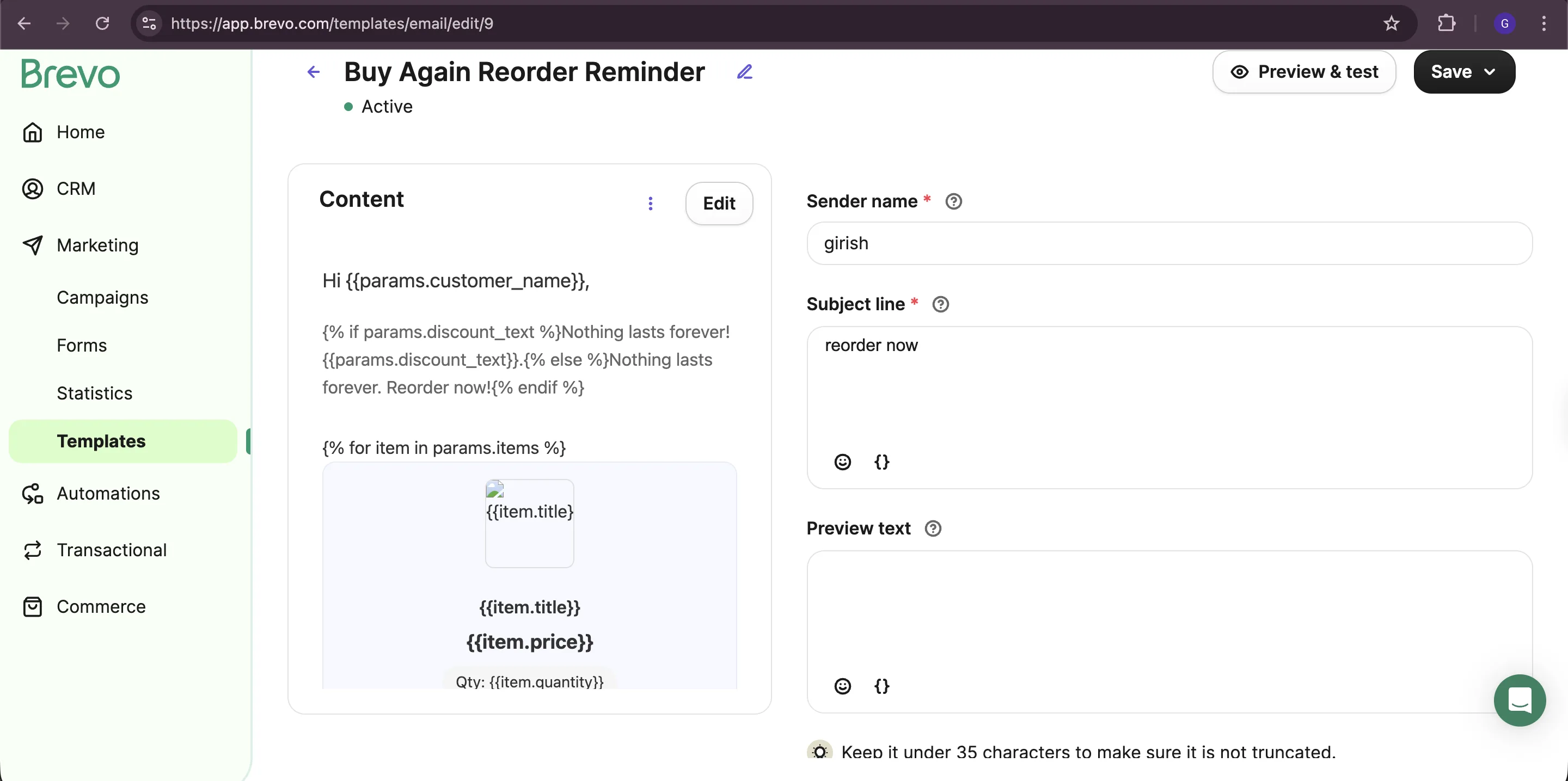Click the 'Active' status label
This screenshot has width=1568, height=781.
click(x=387, y=107)
